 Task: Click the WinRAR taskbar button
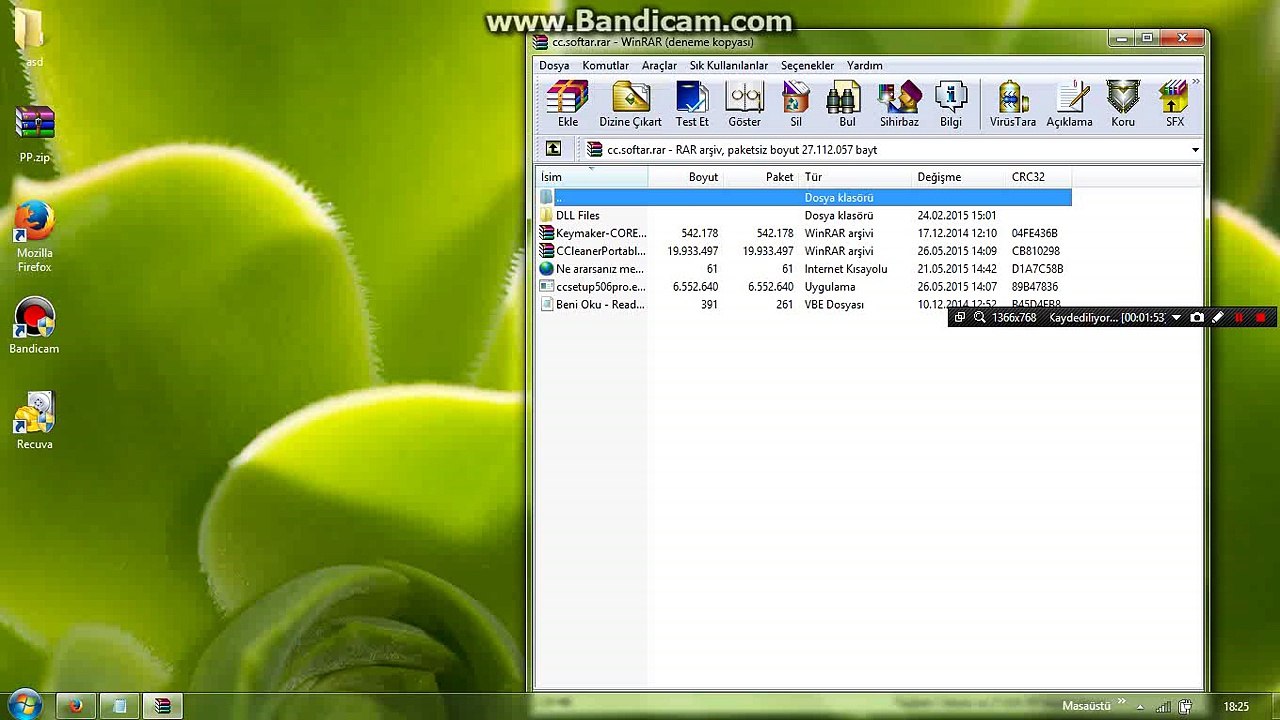(162, 706)
